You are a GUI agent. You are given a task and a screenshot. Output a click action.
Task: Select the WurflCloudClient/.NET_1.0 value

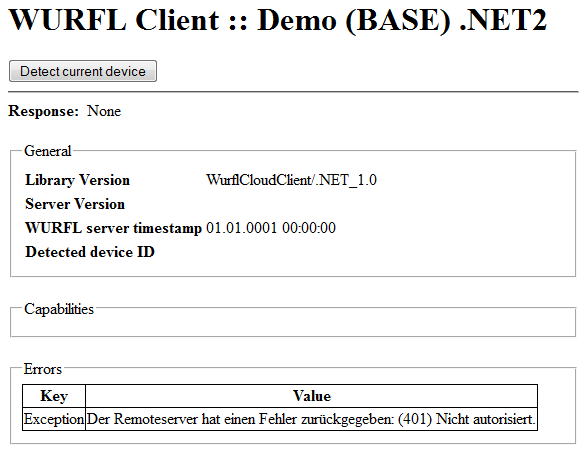click(x=292, y=180)
